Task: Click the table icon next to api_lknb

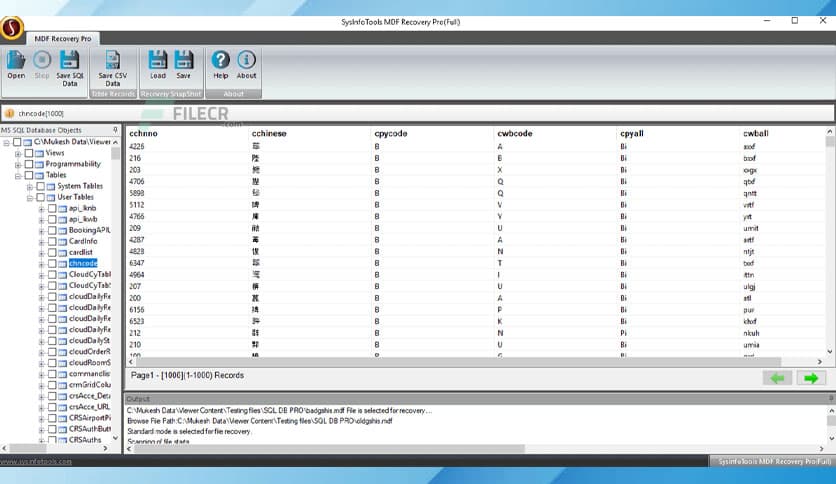Action: click(63, 208)
